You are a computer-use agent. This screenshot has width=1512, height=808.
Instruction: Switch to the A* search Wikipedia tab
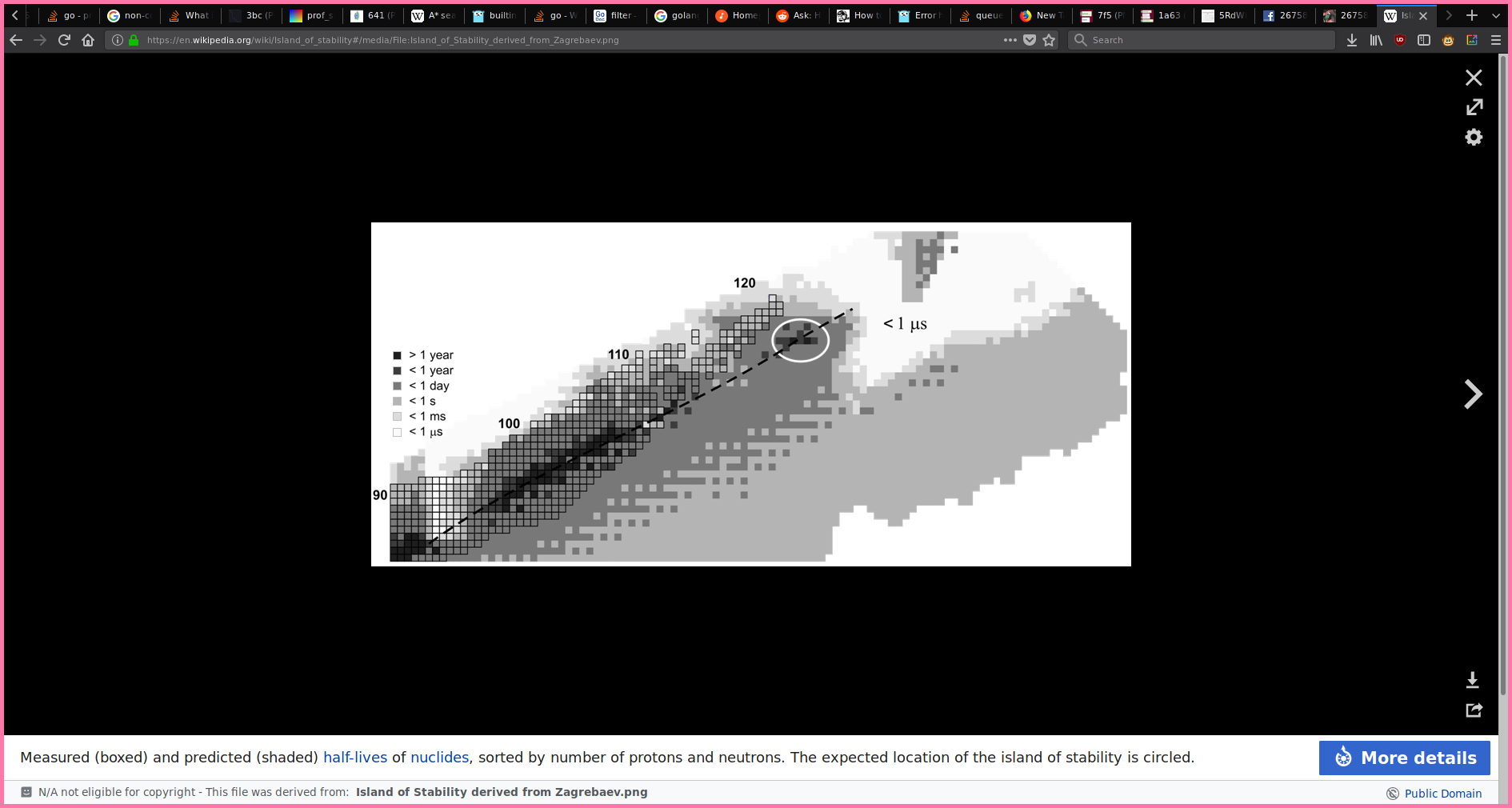coord(434,15)
